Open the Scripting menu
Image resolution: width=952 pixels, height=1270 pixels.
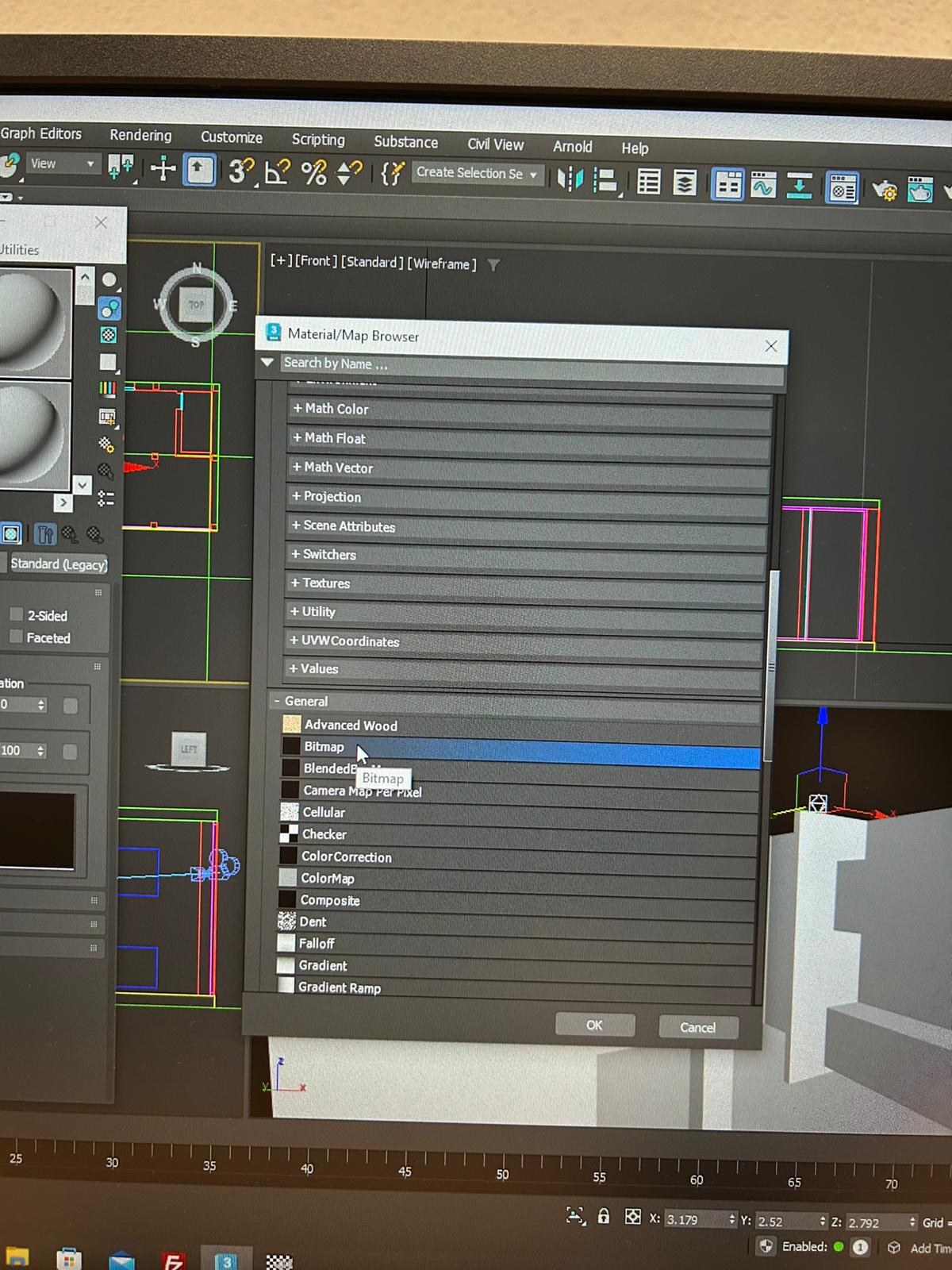[x=318, y=140]
